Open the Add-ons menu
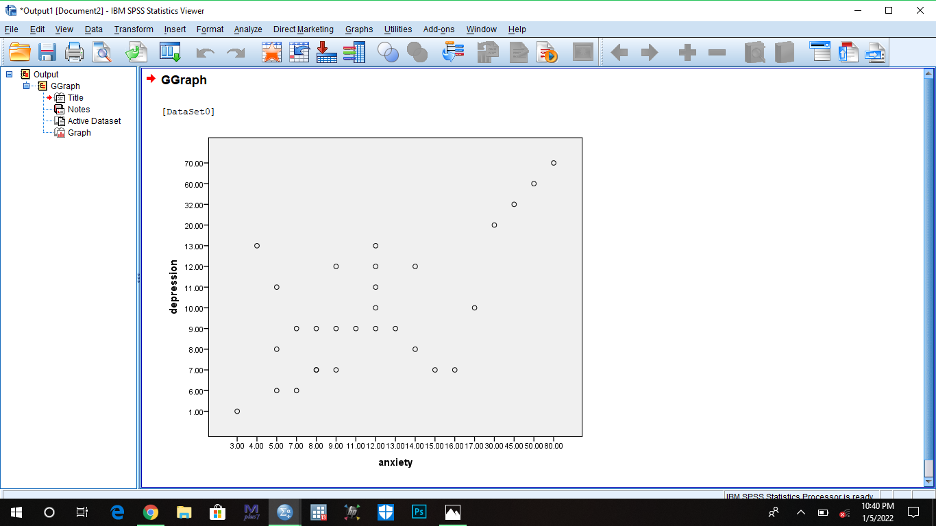 (x=439, y=29)
